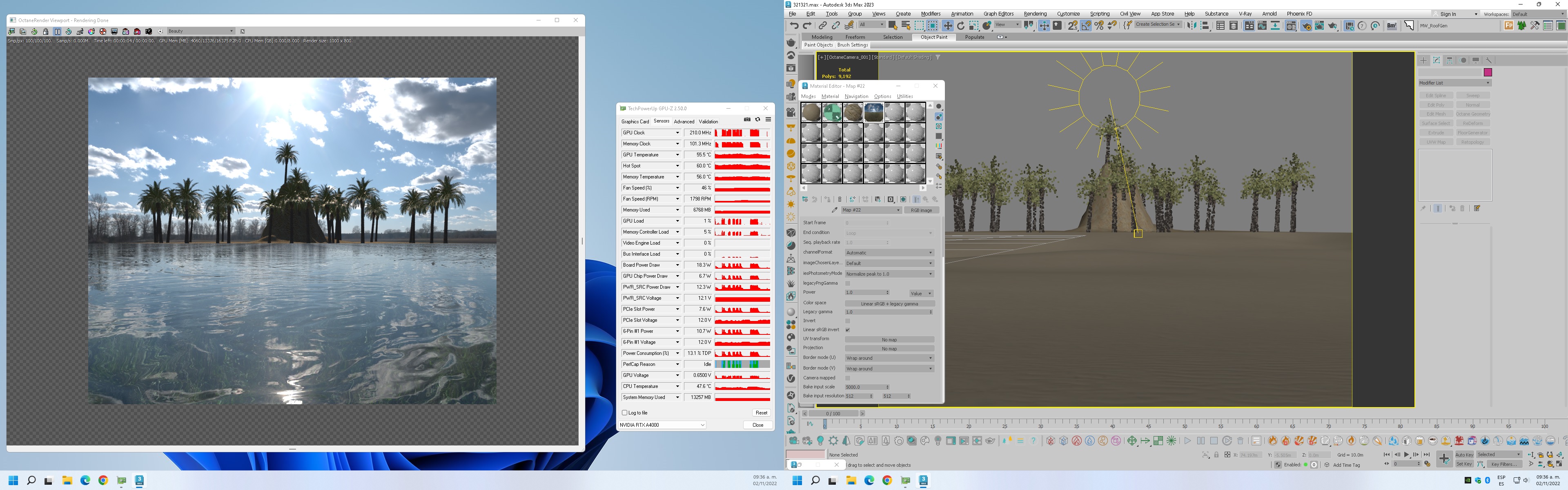Open the channelFormat Automatic dropdown

tap(889, 253)
